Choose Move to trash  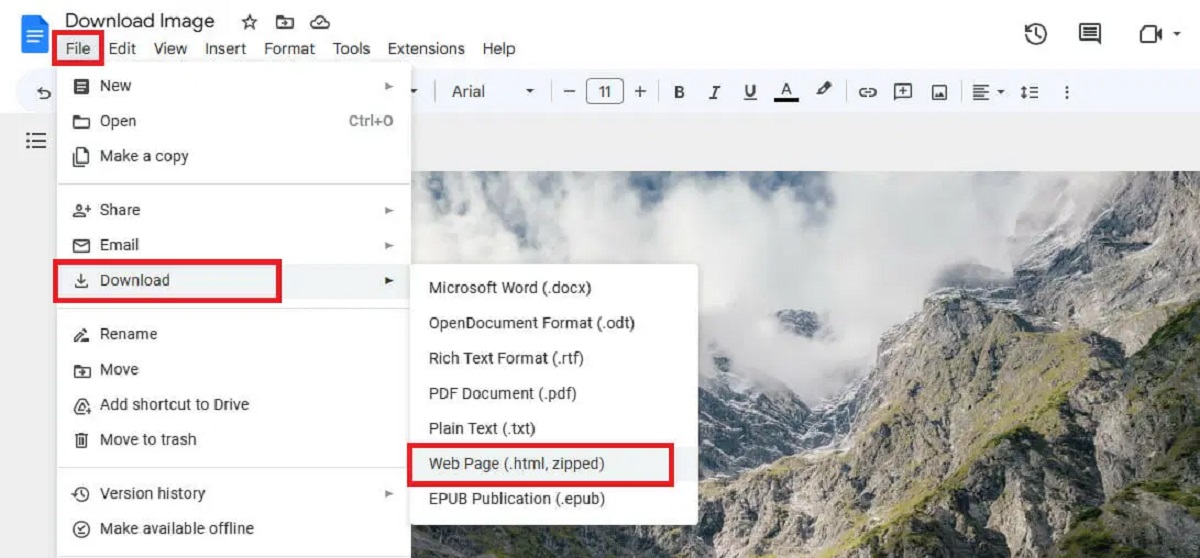tap(234, 439)
